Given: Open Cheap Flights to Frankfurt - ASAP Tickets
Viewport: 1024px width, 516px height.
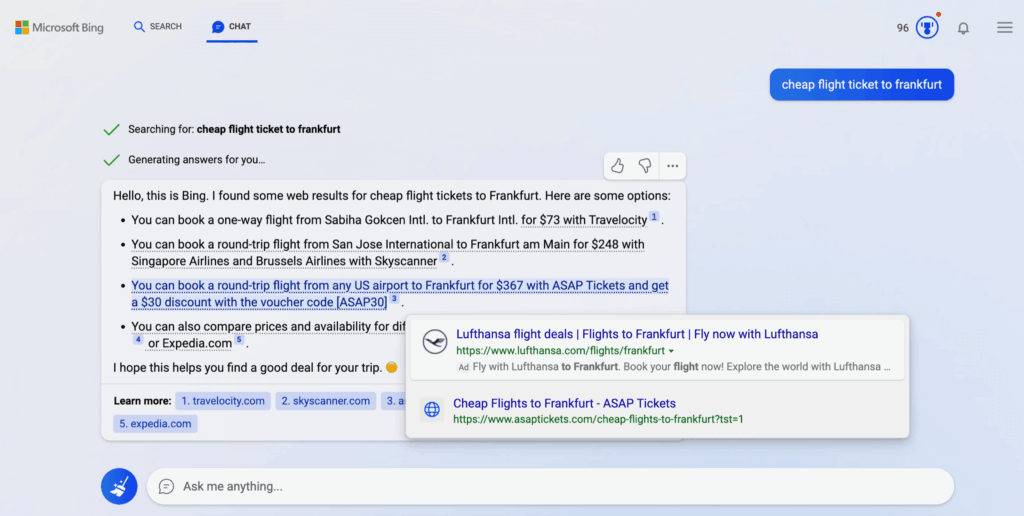Looking at the screenshot, I should (564, 404).
